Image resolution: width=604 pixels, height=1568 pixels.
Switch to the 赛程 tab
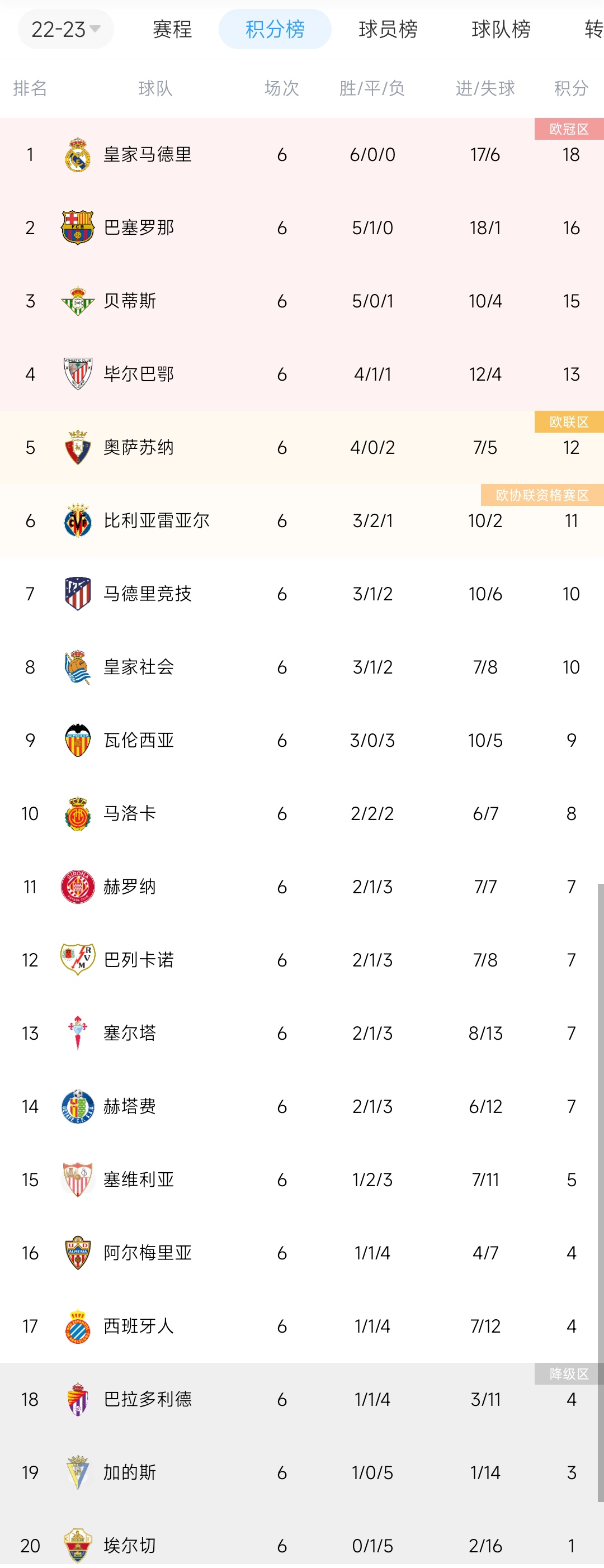[x=172, y=29]
